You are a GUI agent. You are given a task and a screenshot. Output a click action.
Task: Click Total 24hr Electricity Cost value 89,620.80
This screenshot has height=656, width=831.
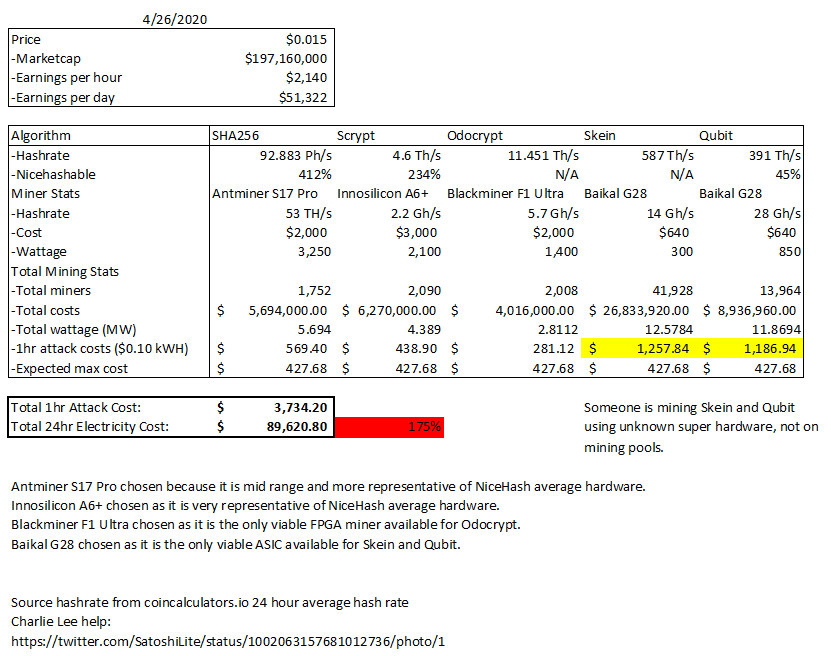coord(295,427)
